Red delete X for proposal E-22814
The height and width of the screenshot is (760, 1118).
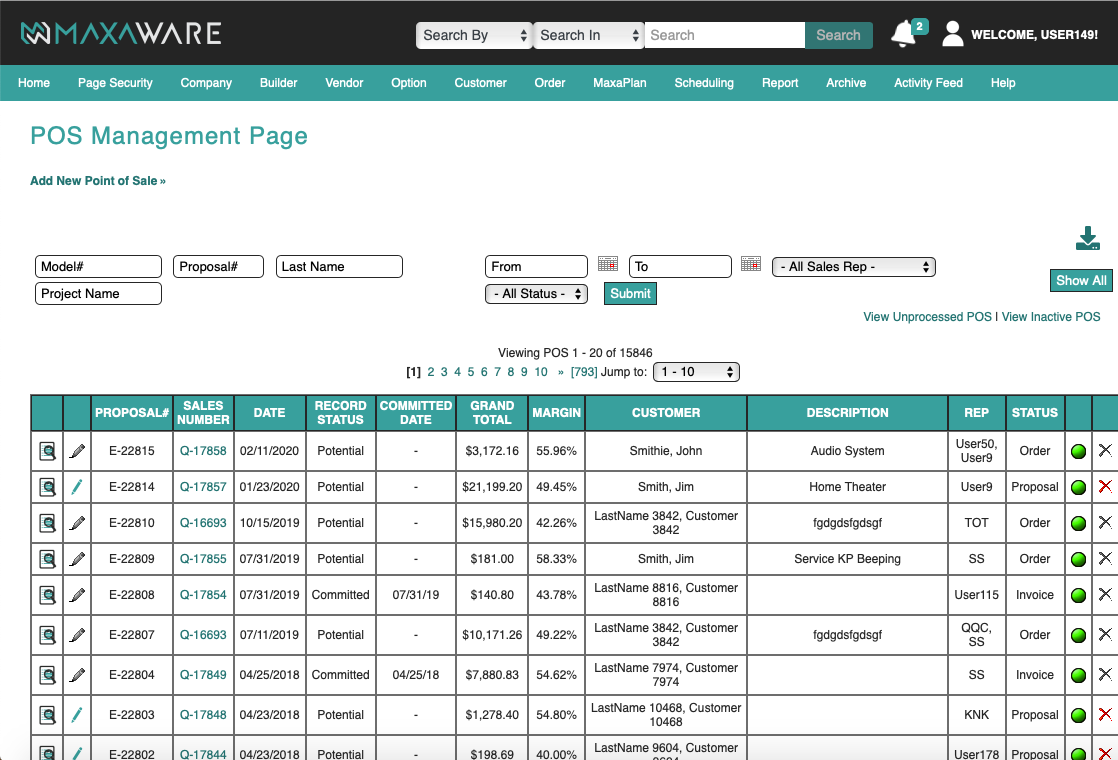[x=1105, y=486]
